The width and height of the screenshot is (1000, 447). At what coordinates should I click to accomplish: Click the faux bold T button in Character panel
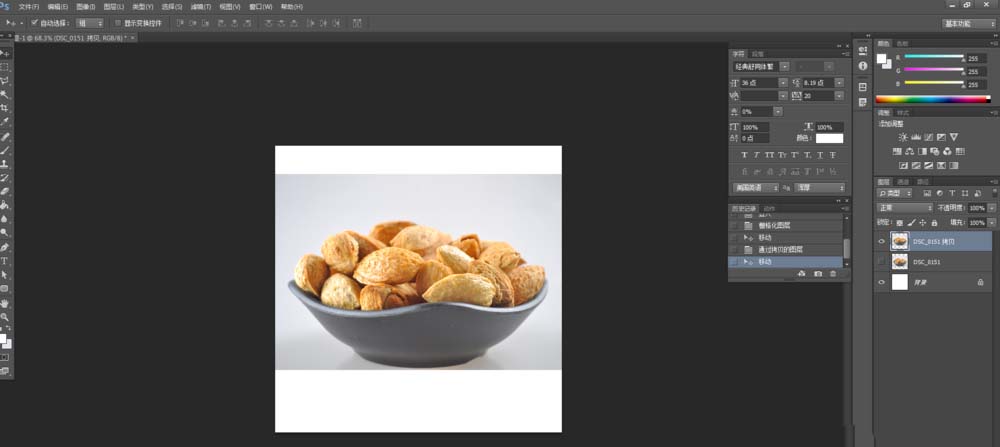(x=744, y=156)
